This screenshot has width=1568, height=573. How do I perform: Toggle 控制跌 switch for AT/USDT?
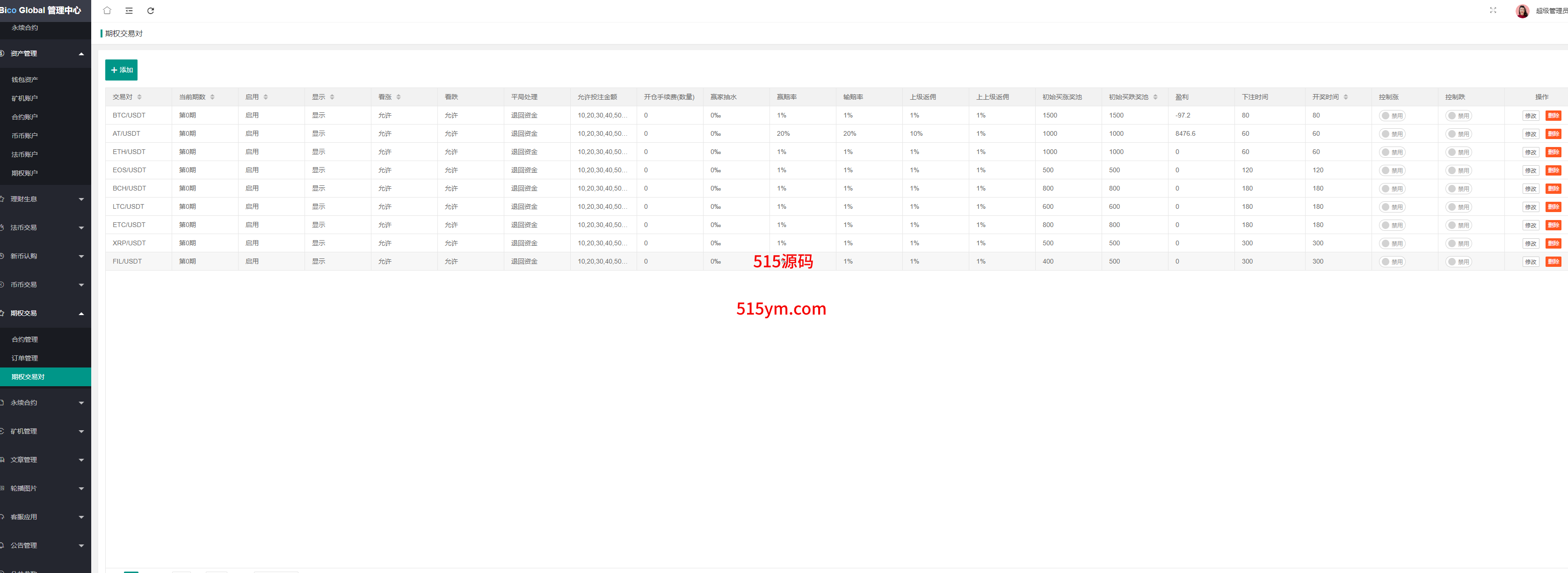click(1459, 134)
